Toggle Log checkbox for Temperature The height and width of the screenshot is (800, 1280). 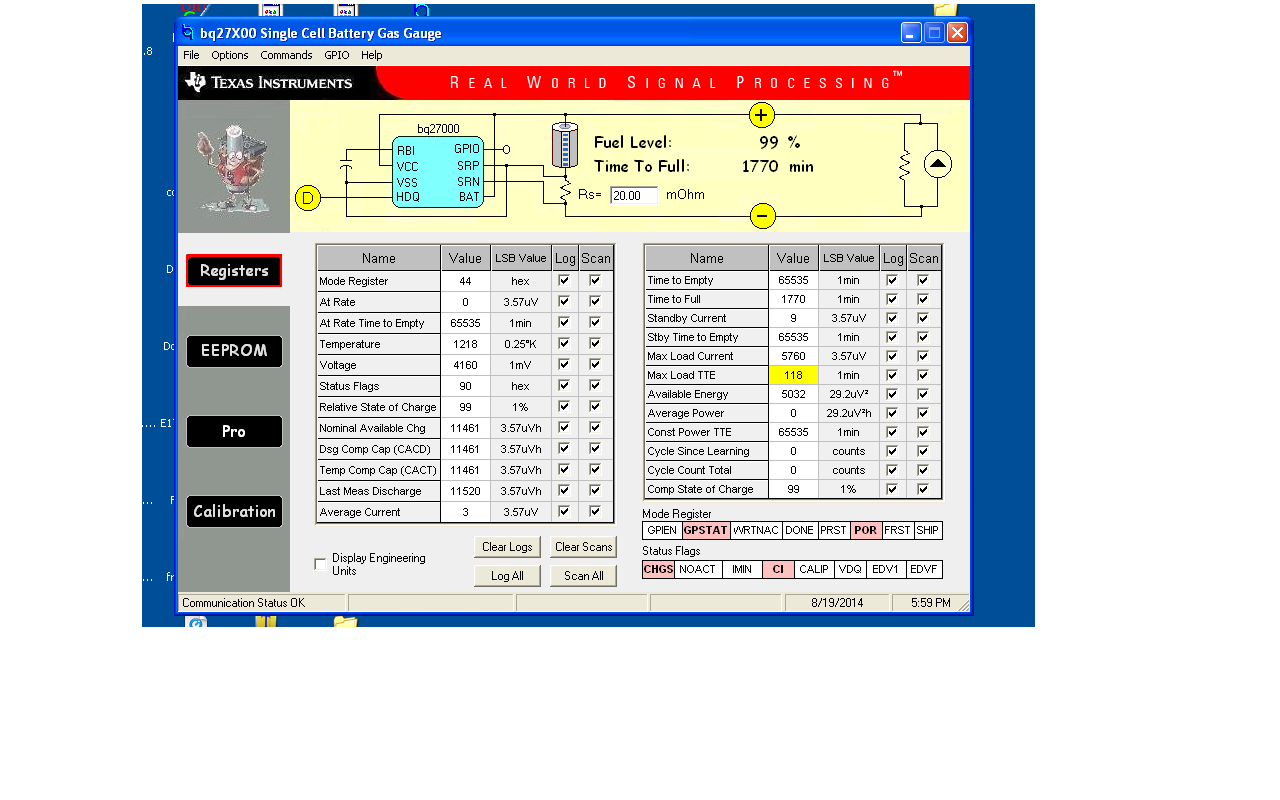564,344
